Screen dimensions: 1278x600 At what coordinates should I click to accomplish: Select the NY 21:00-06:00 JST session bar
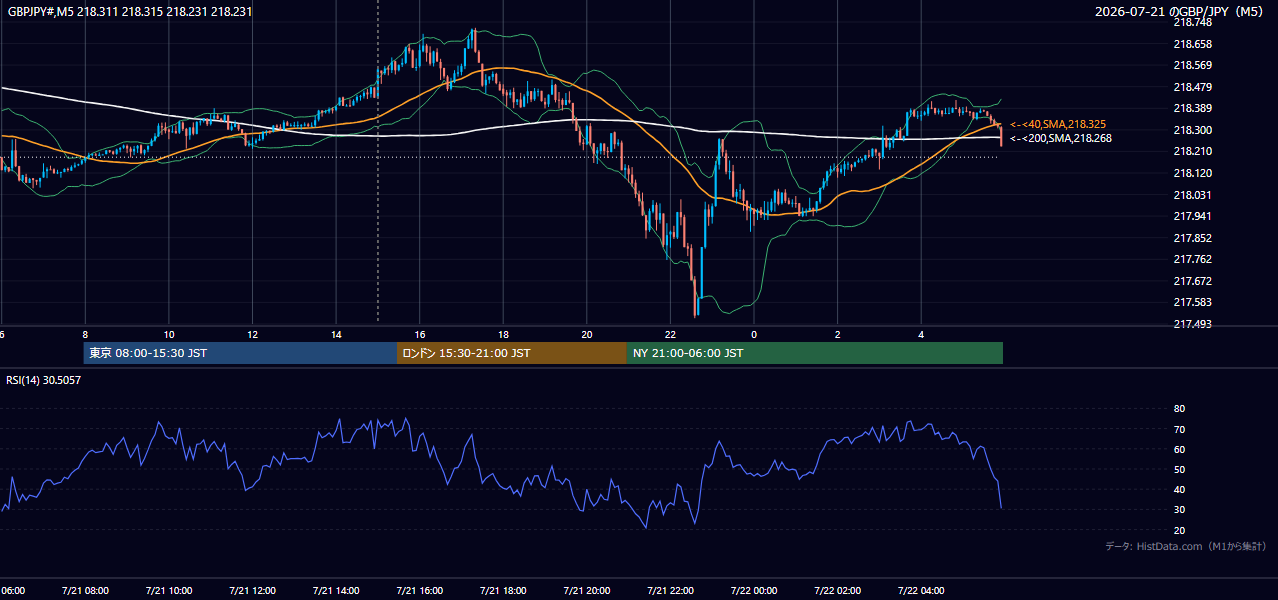click(815, 353)
